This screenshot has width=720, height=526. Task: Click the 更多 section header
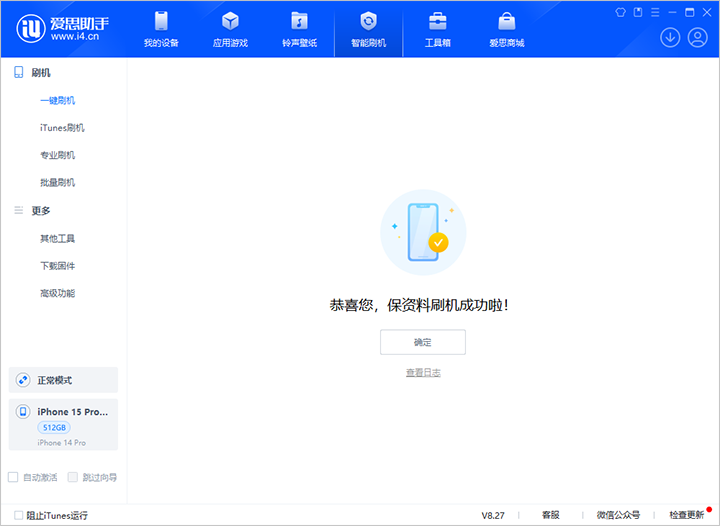[41, 211]
